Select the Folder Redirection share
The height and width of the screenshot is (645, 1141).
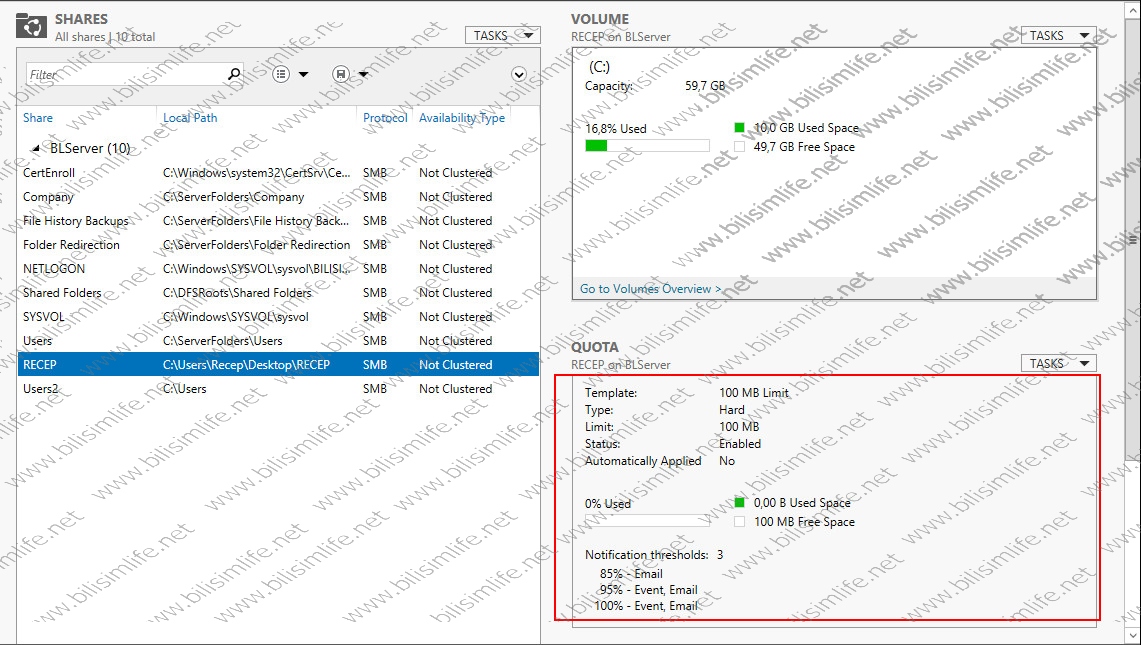tap(278, 245)
